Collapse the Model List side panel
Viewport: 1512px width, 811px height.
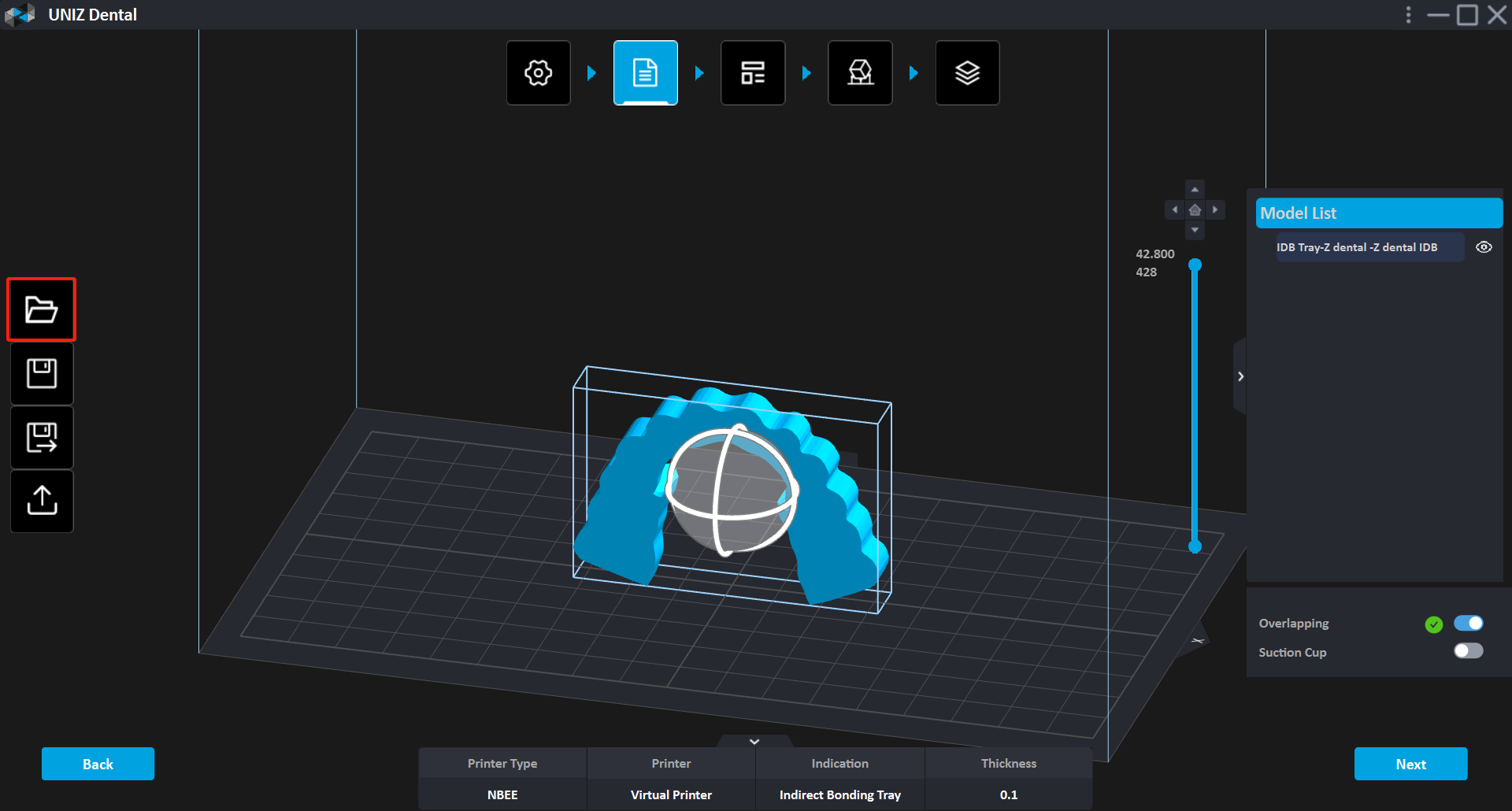(x=1240, y=376)
